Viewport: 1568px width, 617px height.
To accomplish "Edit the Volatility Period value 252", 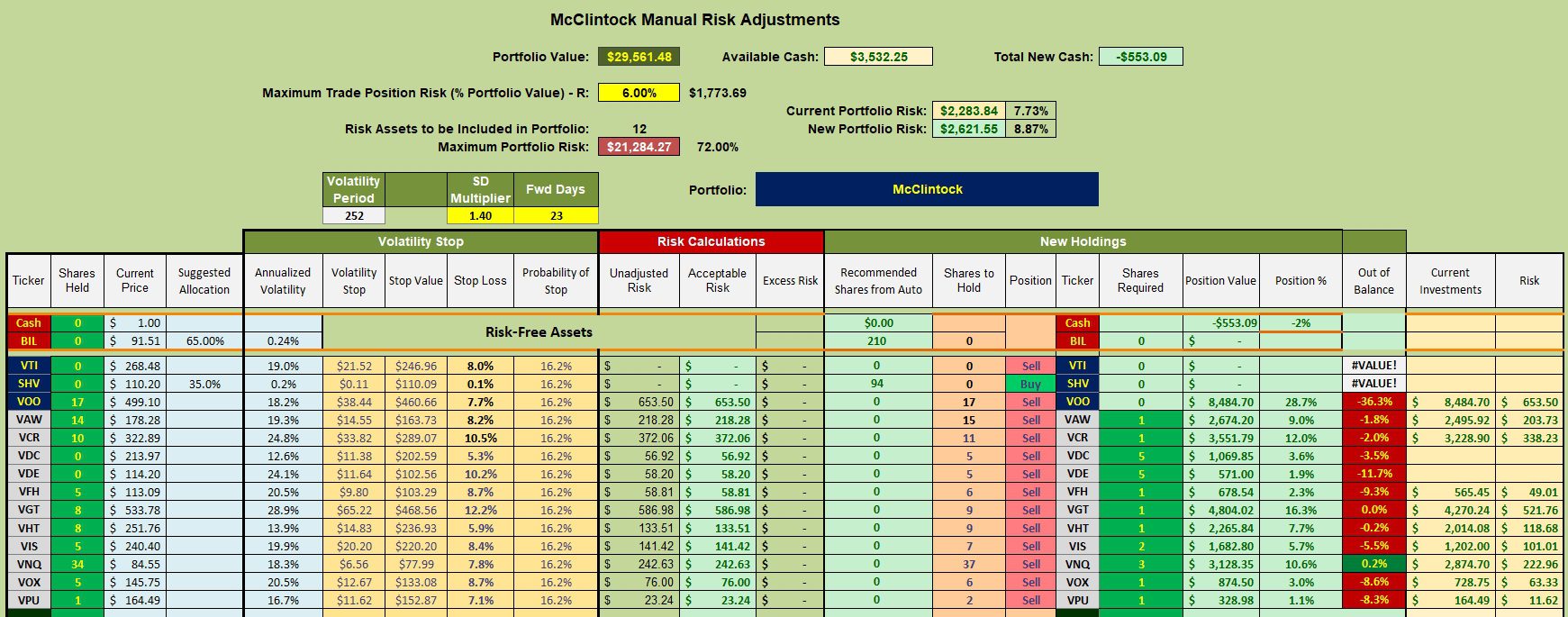I will click(x=354, y=216).
